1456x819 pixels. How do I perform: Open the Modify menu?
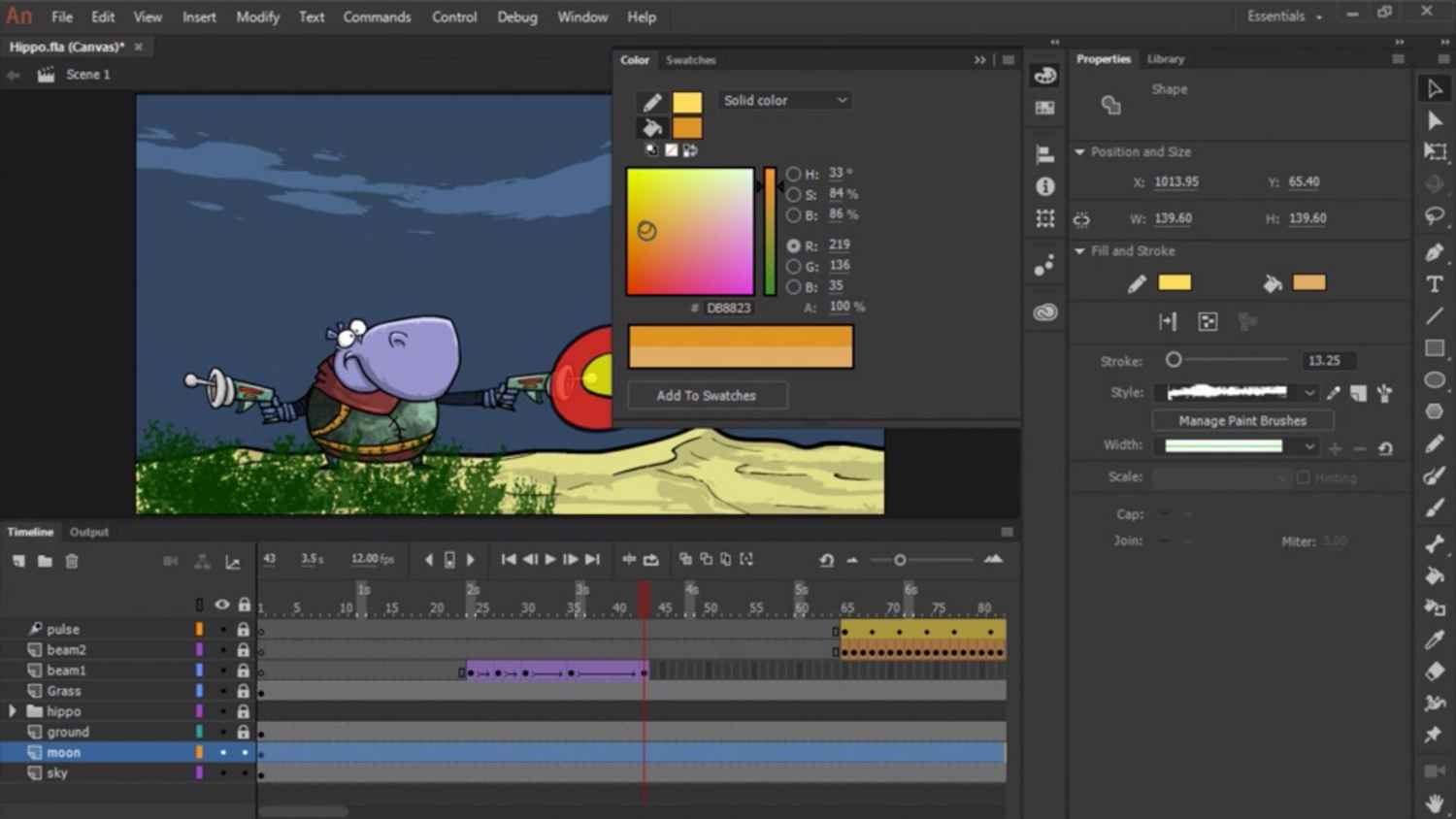tap(257, 16)
